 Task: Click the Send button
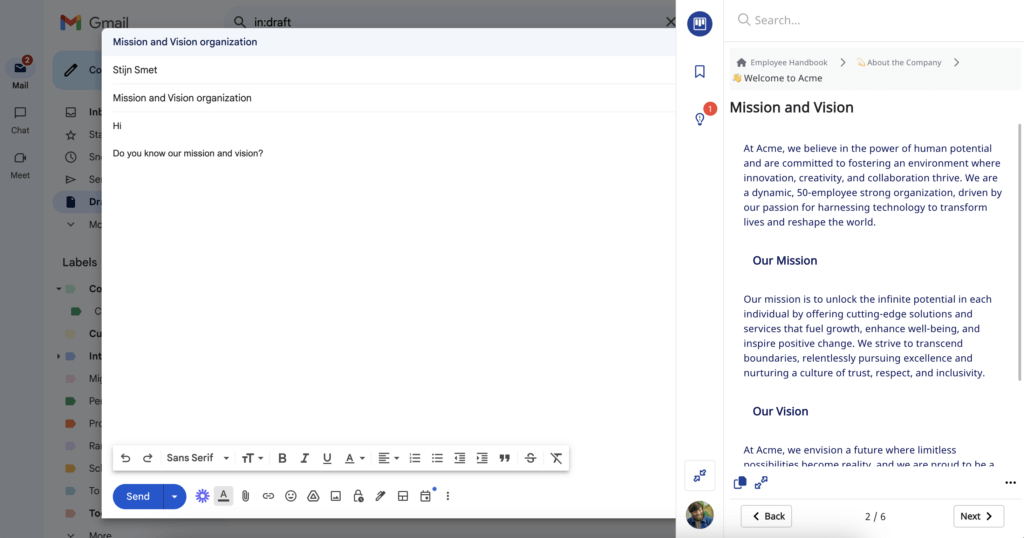coord(138,496)
